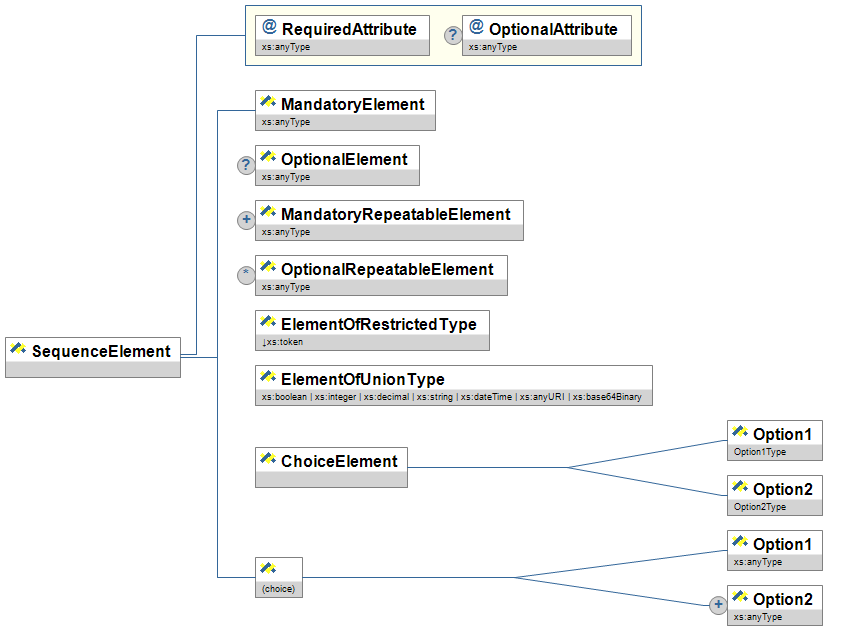The image size is (845, 630).
Task: Click the asterisk badge beside OptionalRepeatableElement
Action: (x=246, y=276)
